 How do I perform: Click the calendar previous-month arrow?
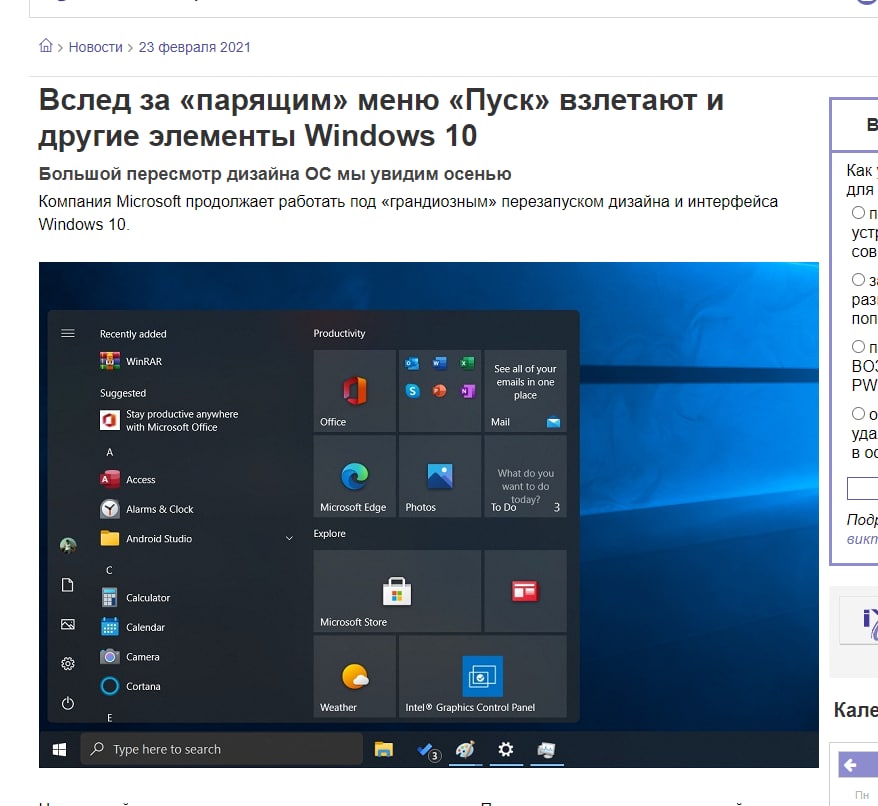tap(850, 765)
